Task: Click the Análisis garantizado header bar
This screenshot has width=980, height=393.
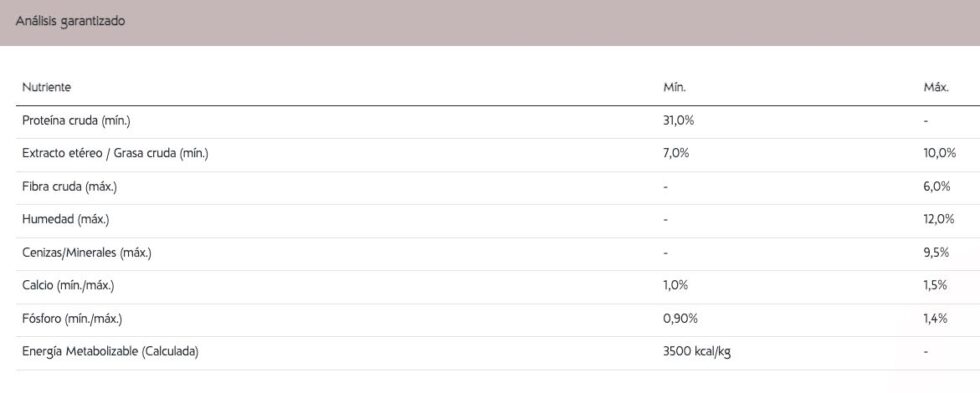Action: [490, 22]
